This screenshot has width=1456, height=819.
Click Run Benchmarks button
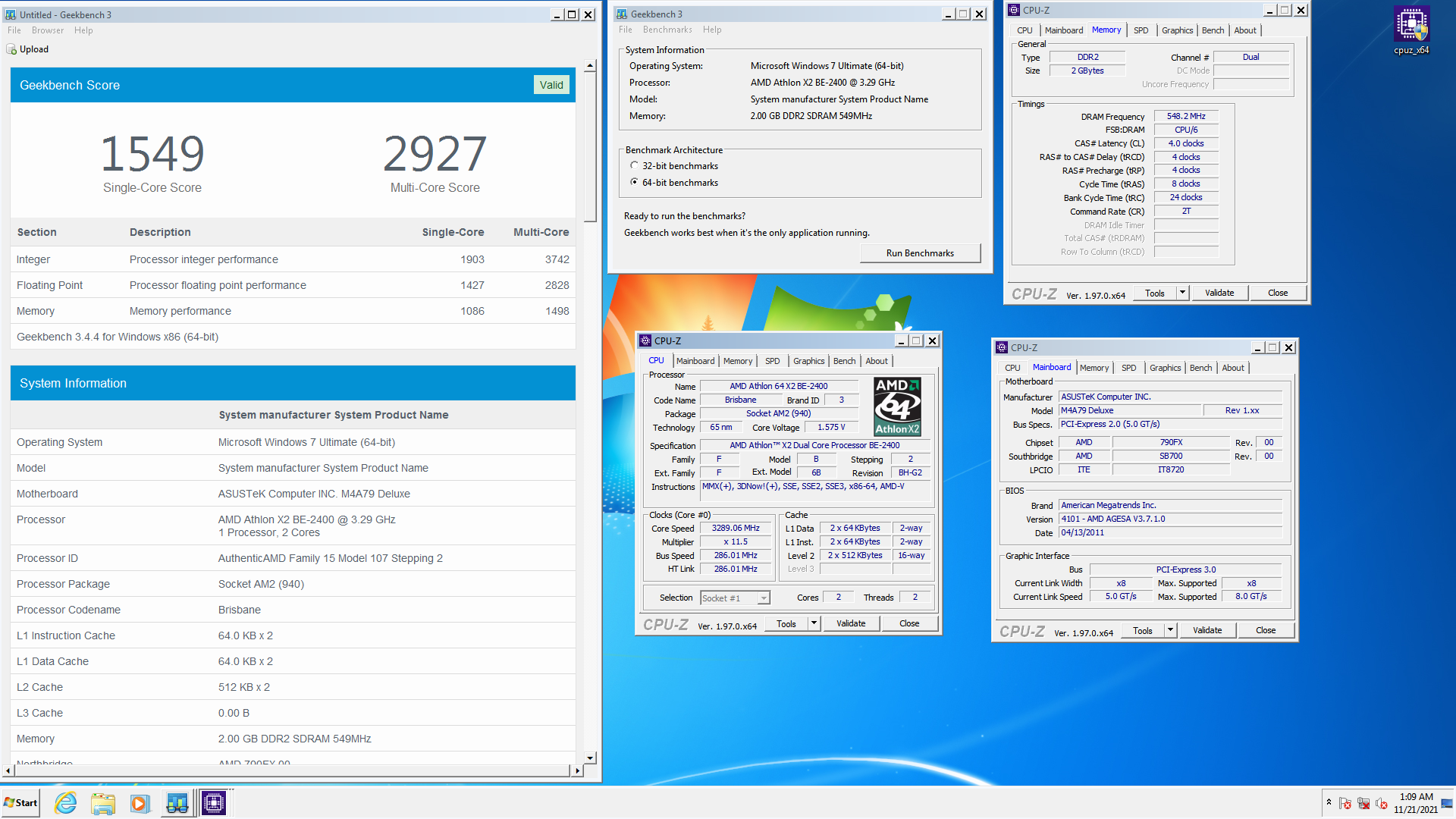pyautogui.click(x=920, y=253)
